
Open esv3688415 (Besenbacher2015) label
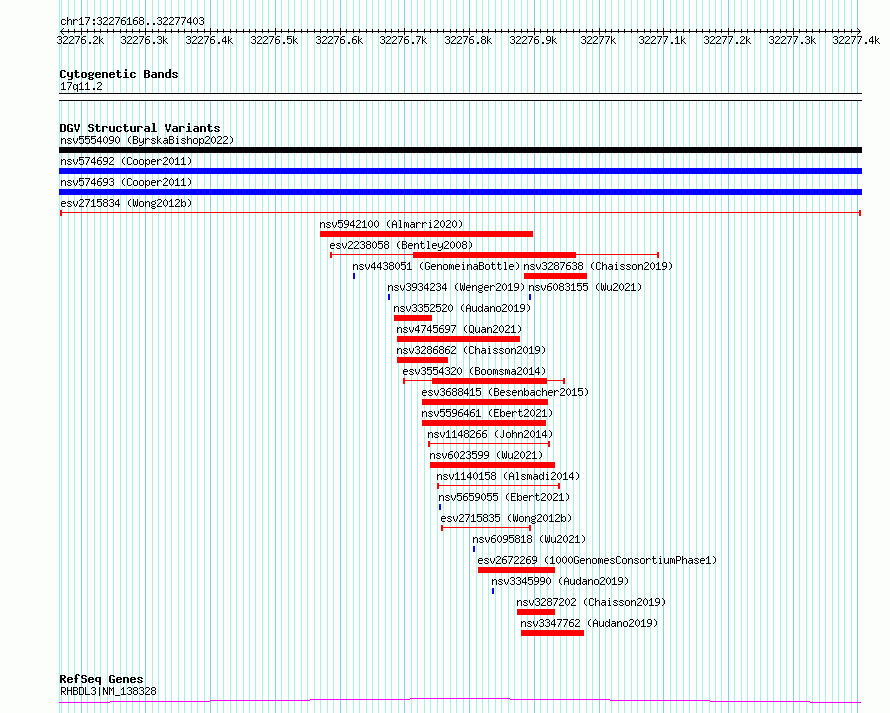[505, 392]
